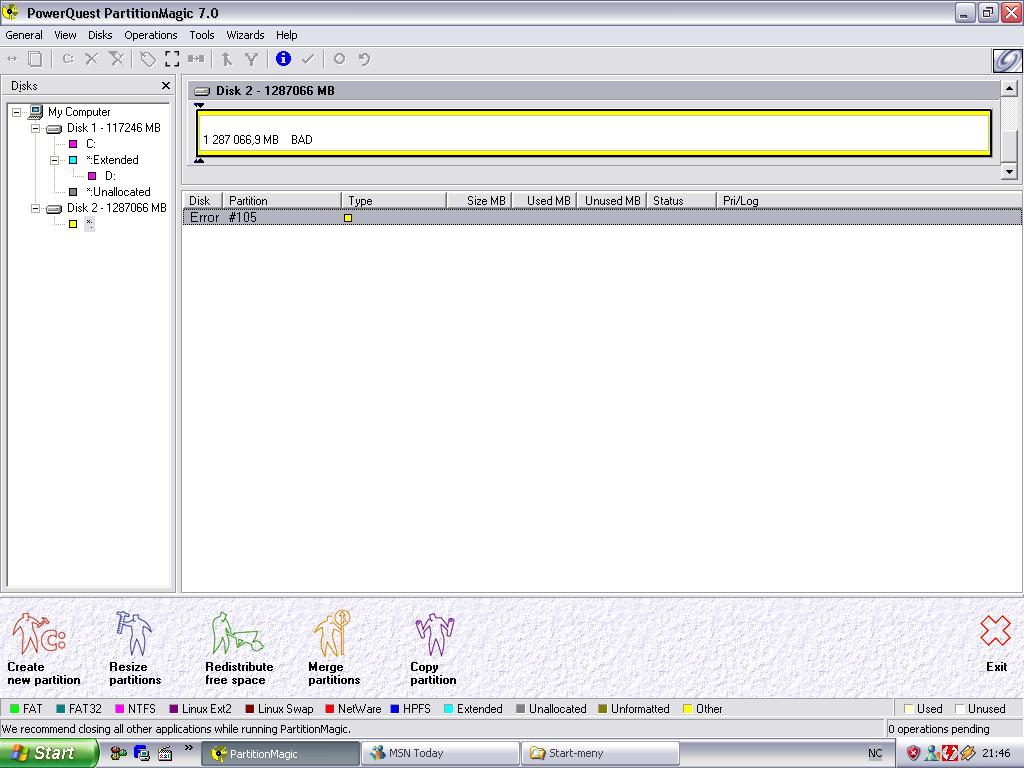This screenshot has height=768, width=1024.
Task: Click the NTFS magenta legend swatch
Action: tap(120, 709)
